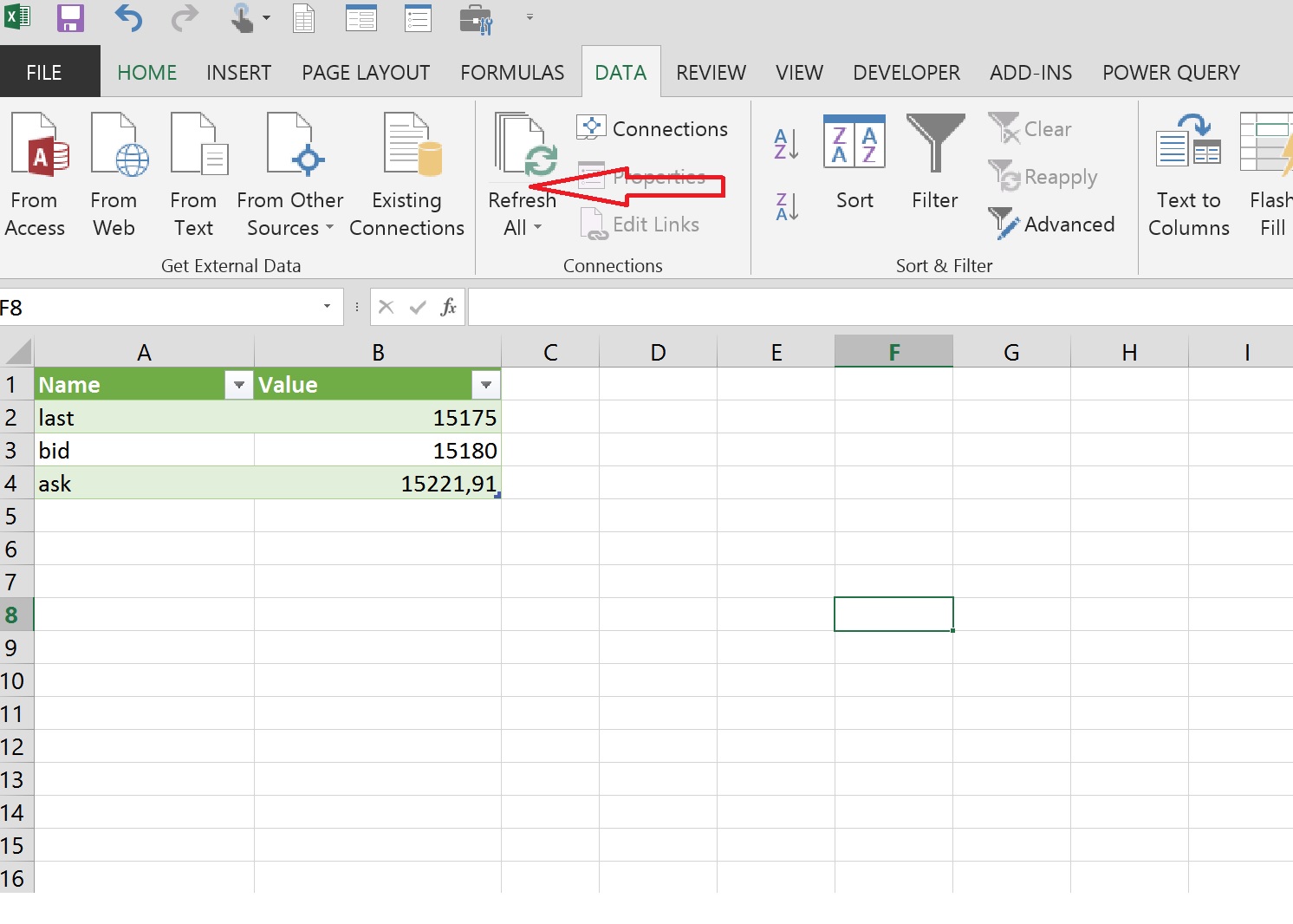The image size is (1293, 924).
Task: Import data From Web
Action: [x=114, y=176]
